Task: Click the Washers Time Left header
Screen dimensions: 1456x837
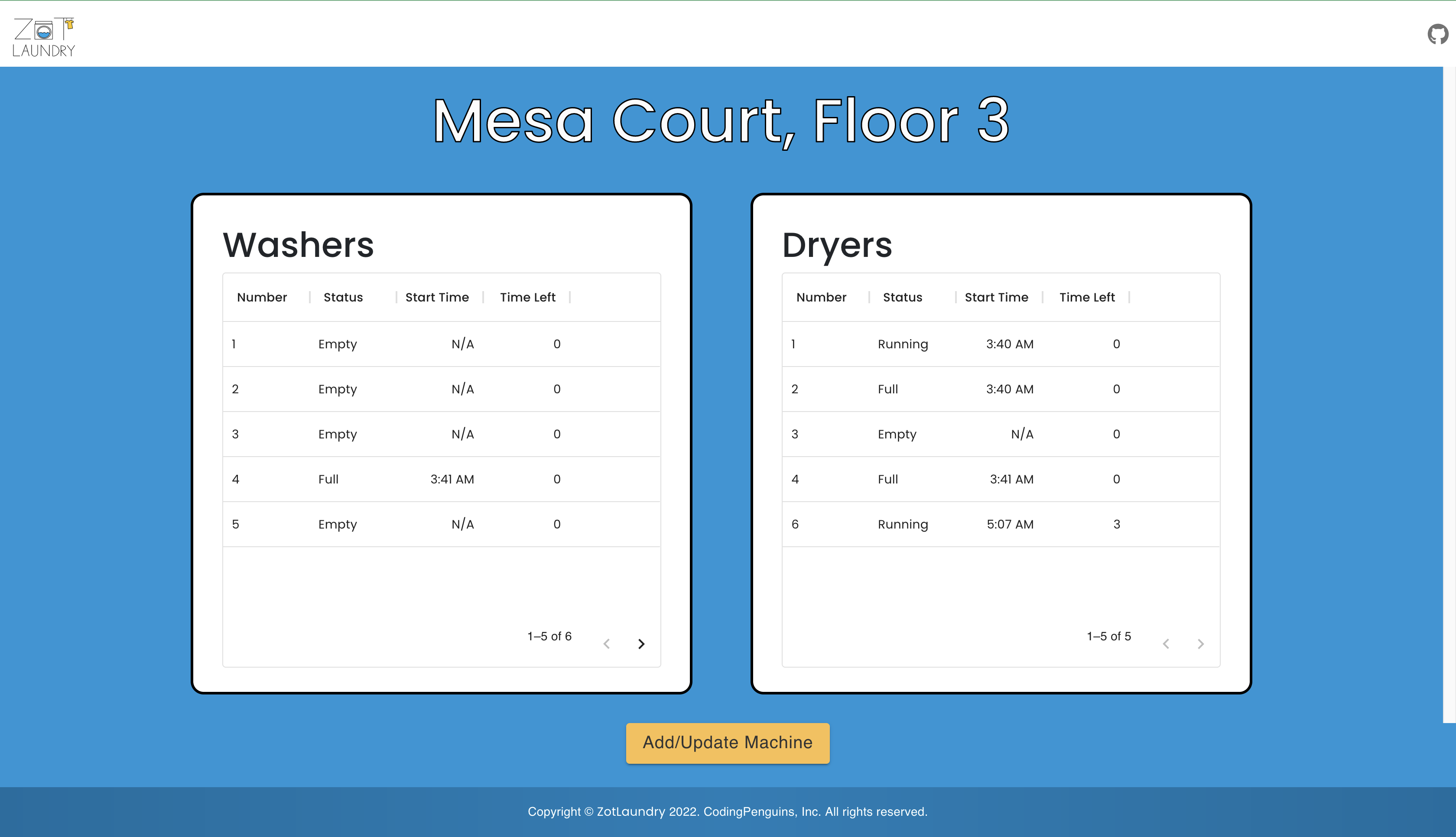Action: 527,297
